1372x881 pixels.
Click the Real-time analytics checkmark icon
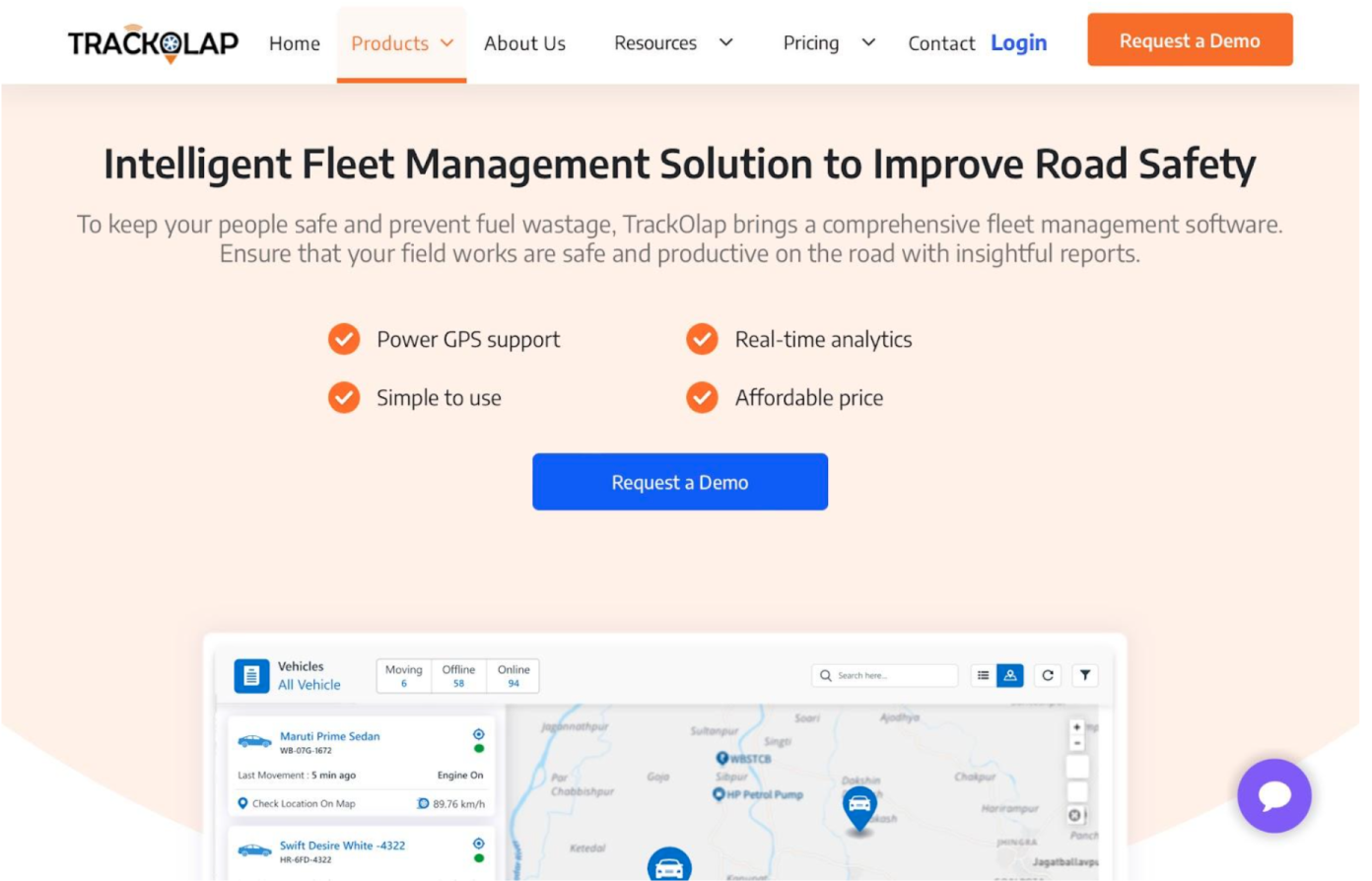pyautogui.click(x=702, y=339)
